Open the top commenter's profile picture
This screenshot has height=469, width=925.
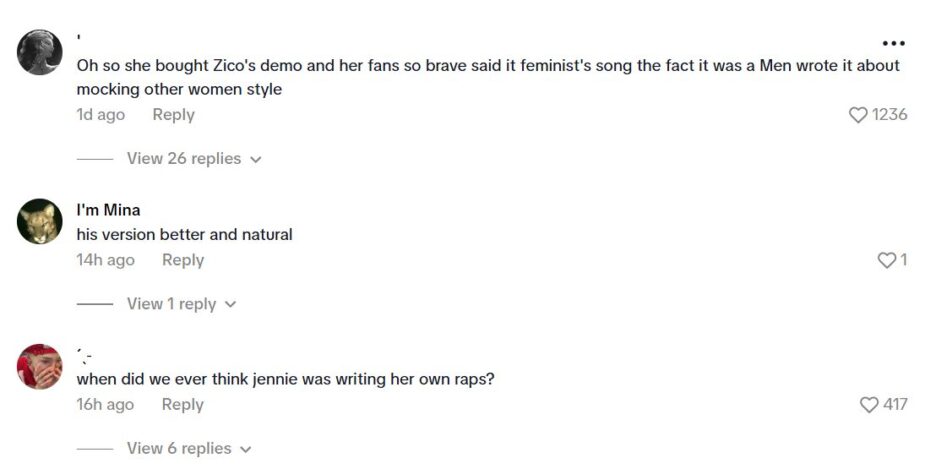click(40, 52)
